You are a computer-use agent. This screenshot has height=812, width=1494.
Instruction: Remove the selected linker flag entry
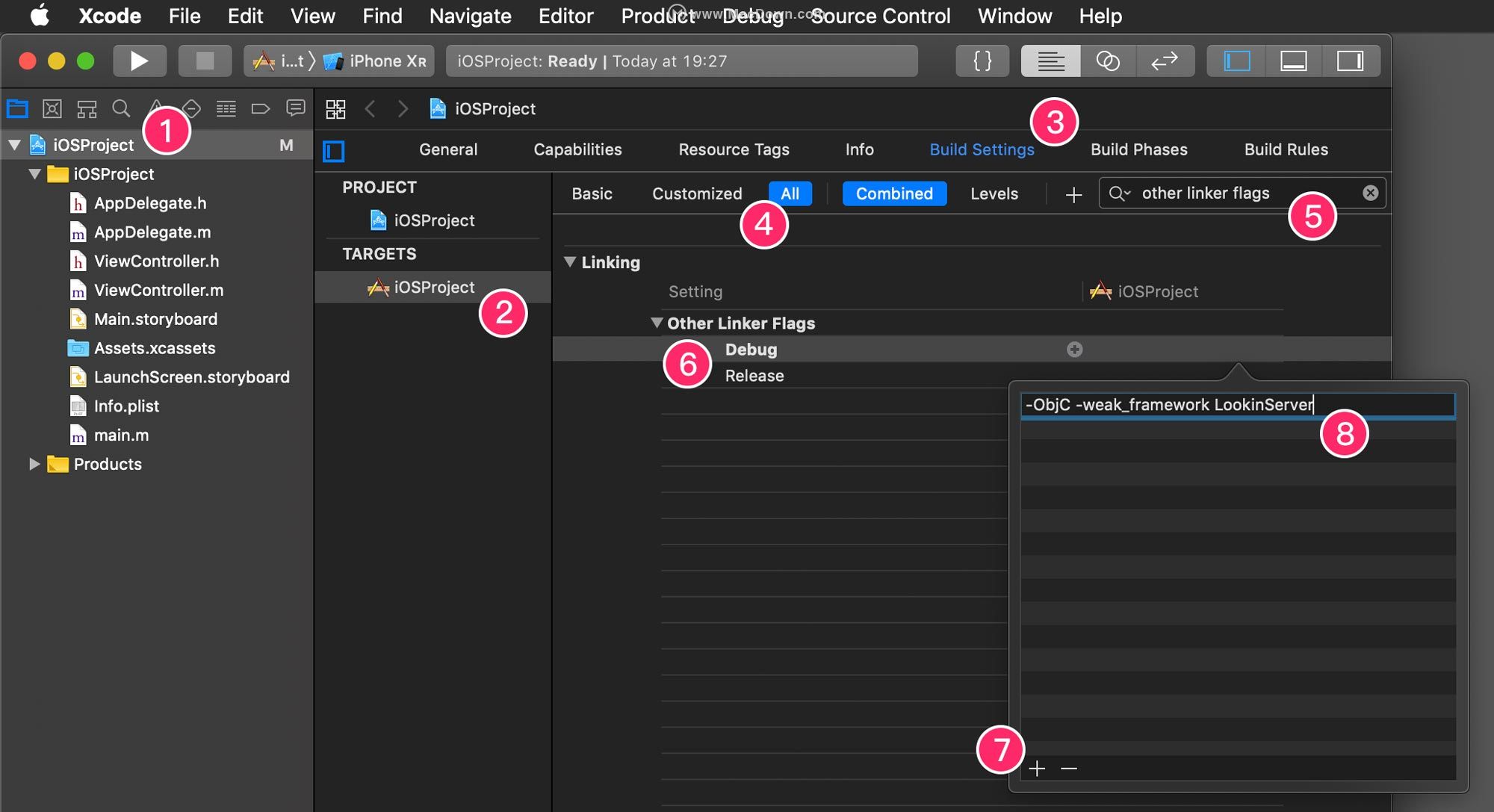(1069, 768)
